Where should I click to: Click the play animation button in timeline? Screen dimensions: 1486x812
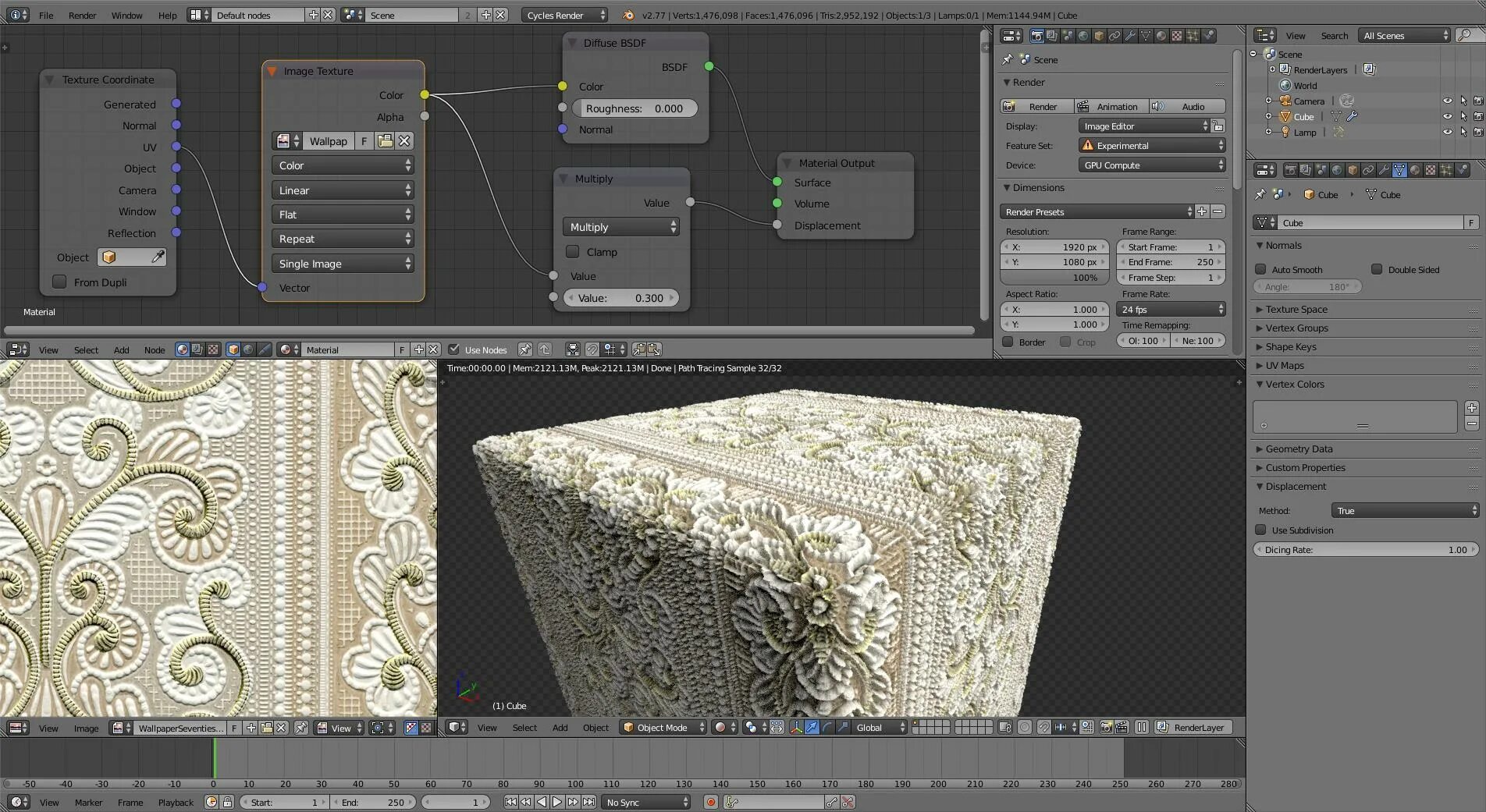point(557,802)
